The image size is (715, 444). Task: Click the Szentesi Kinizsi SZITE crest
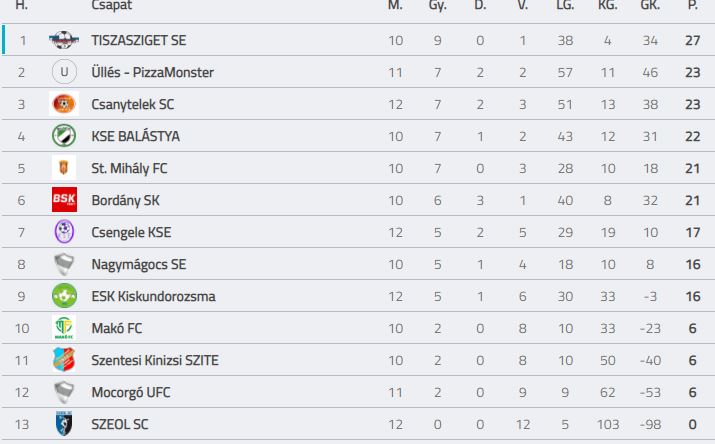pos(64,360)
